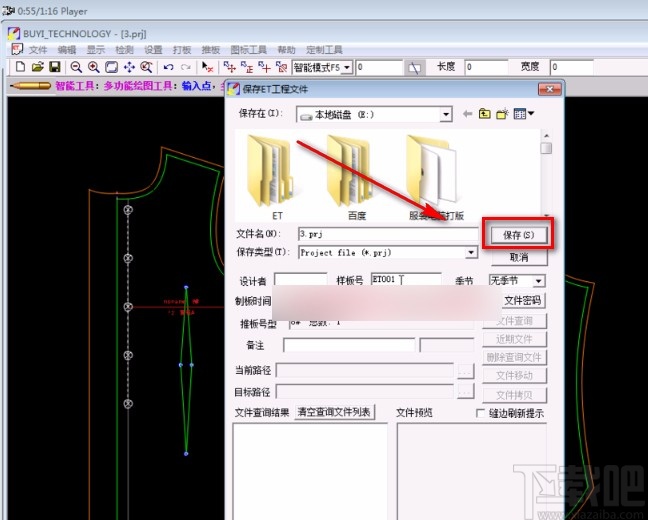Click the 文件名 input field

click(388, 234)
